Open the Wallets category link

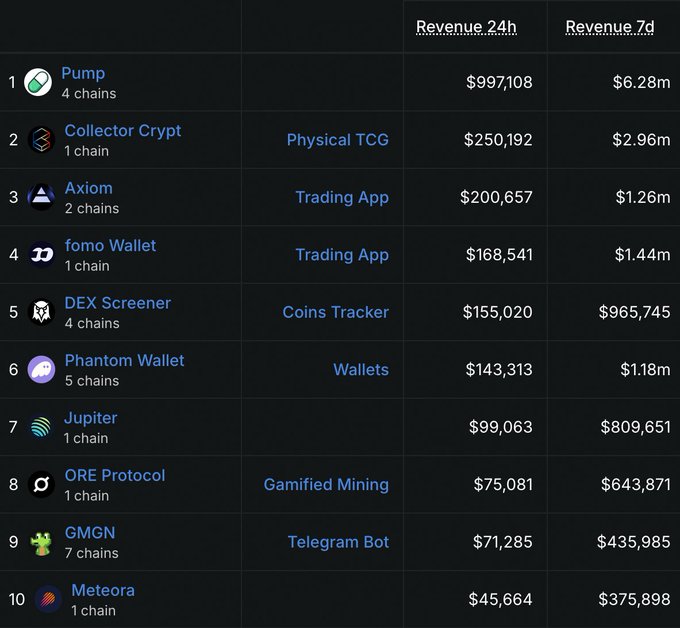361,370
